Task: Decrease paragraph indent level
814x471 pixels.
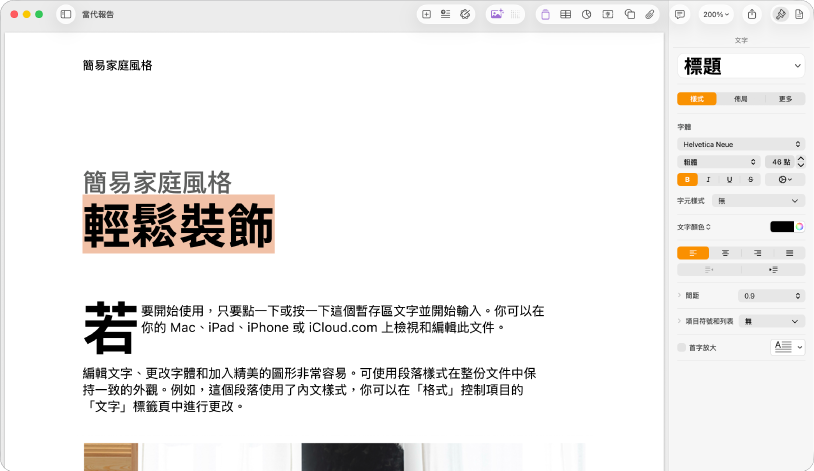Action: pyautogui.click(x=709, y=270)
